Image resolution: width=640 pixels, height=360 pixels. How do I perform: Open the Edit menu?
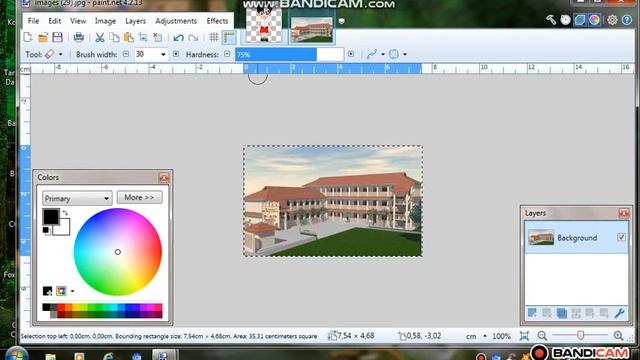[x=55, y=21]
